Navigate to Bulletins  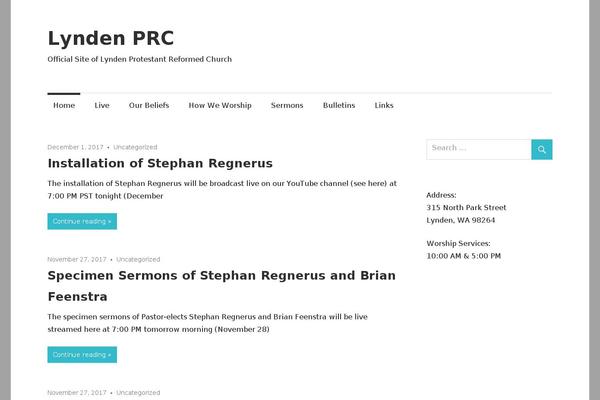[x=339, y=105]
